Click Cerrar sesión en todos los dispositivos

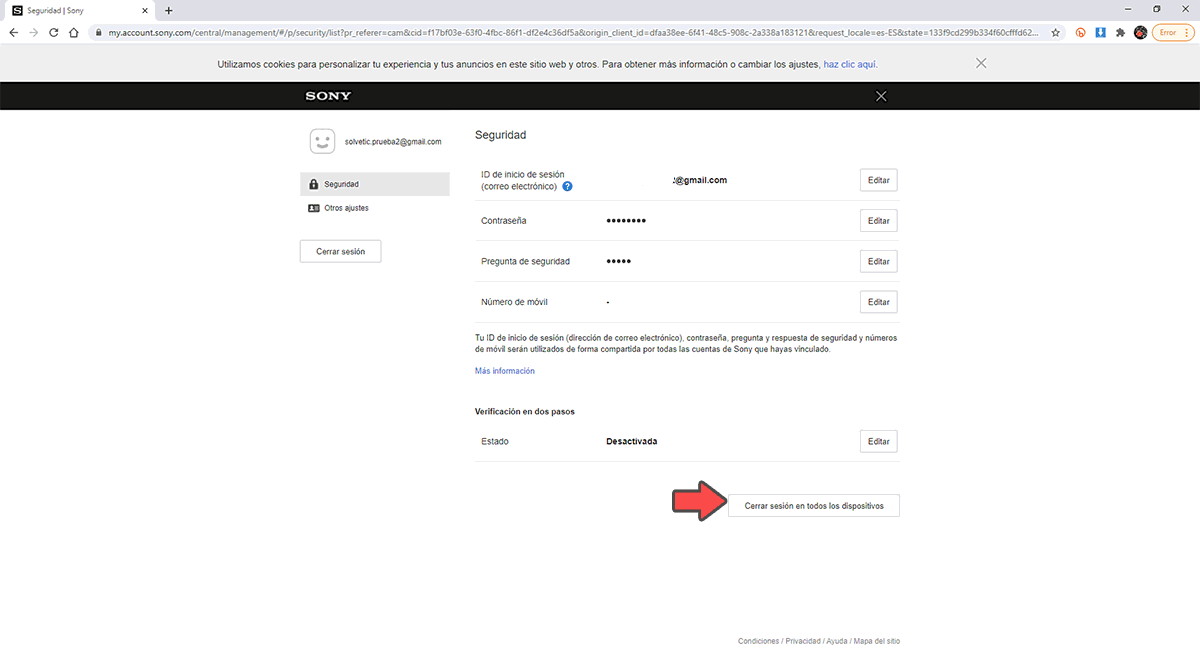[814, 506]
